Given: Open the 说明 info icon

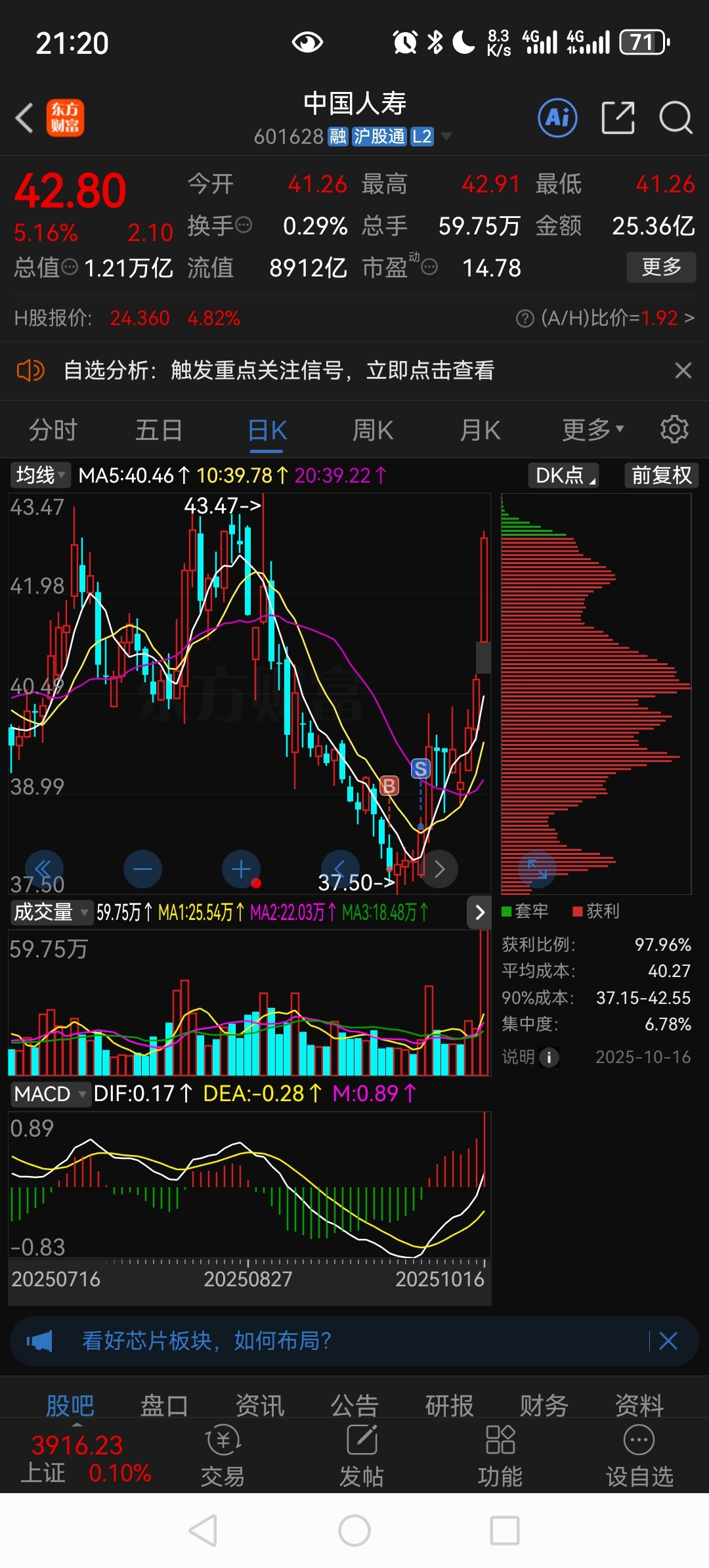Looking at the screenshot, I should [x=549, y=1057].
